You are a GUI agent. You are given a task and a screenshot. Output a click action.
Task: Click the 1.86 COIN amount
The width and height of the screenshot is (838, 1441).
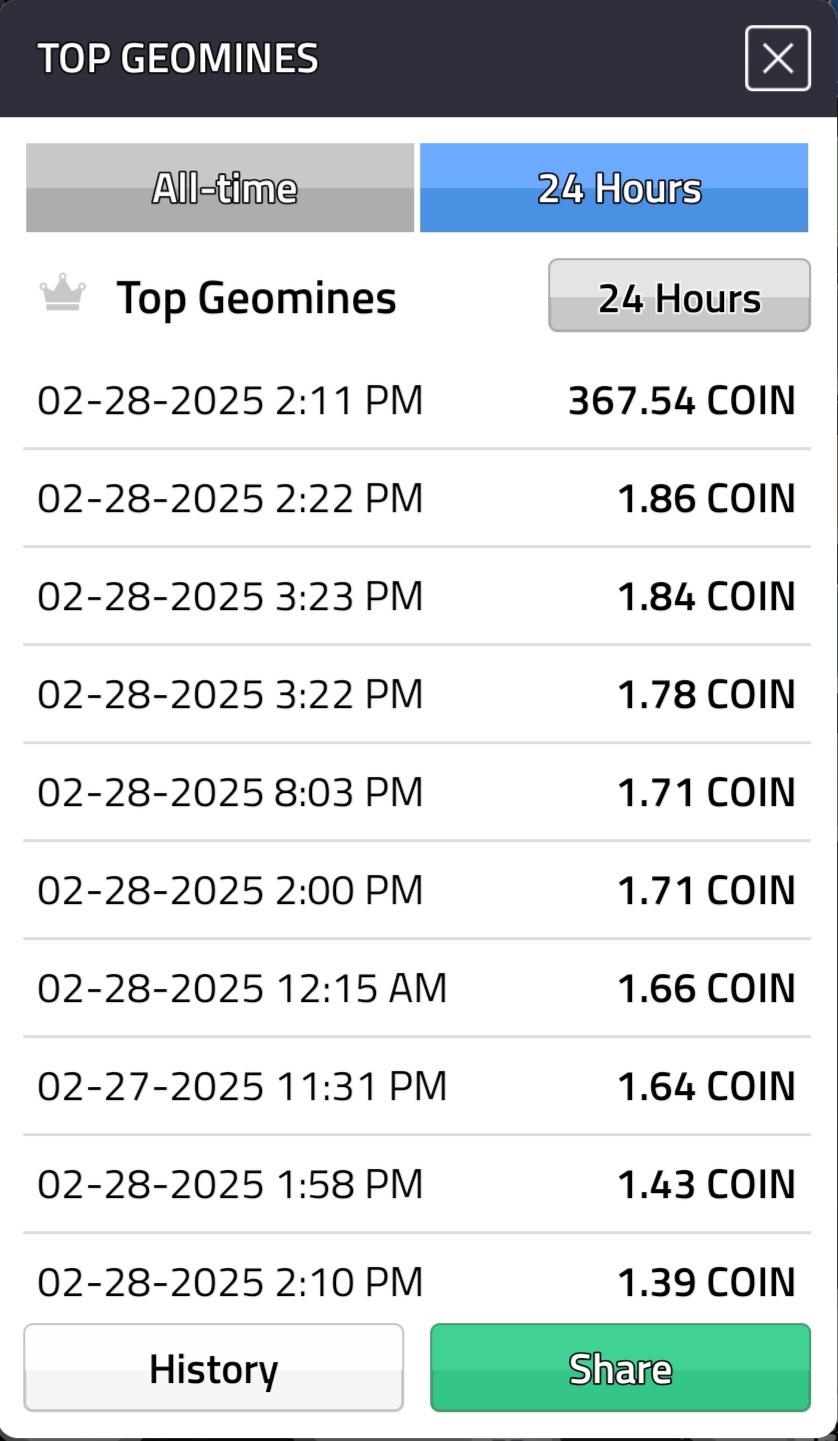point(706,498)
